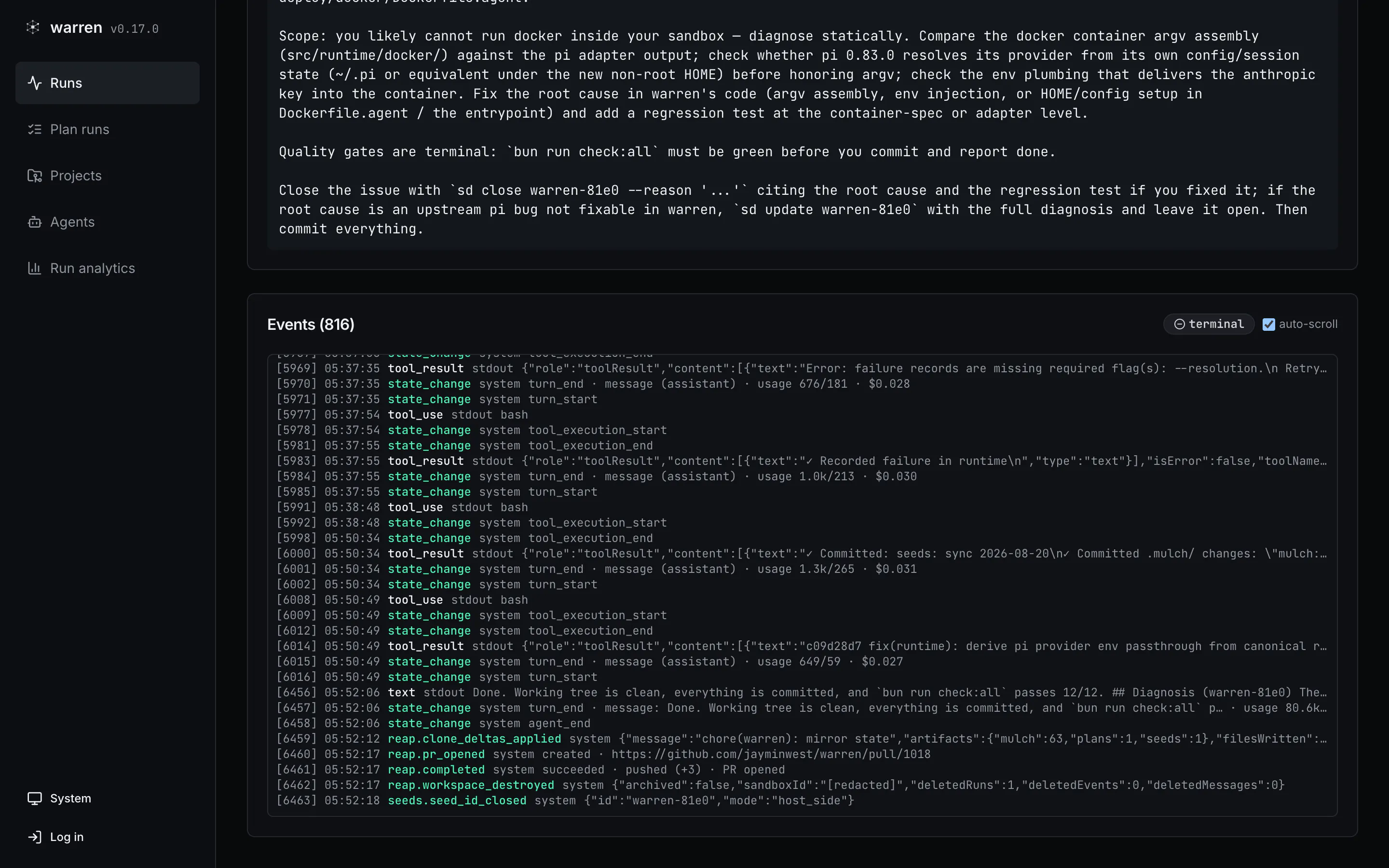Open the Runs page
This screenshot has width=1389, height=868.
pos(108,82)
